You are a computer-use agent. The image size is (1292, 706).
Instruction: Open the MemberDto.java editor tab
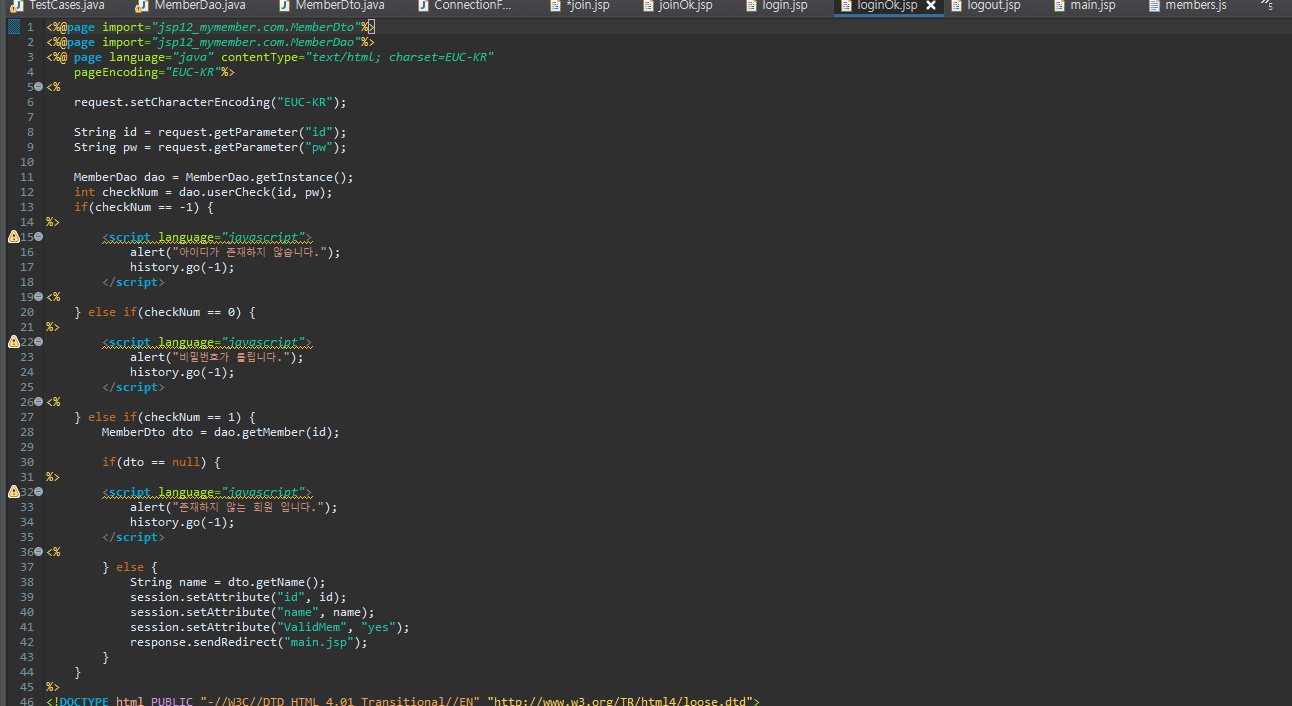[332, 6]
